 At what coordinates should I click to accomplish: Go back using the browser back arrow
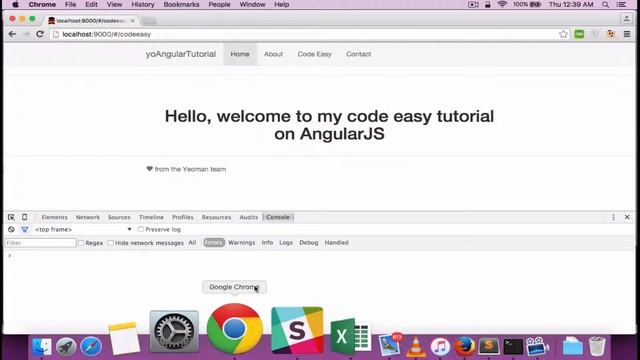(x=12, y=34)
